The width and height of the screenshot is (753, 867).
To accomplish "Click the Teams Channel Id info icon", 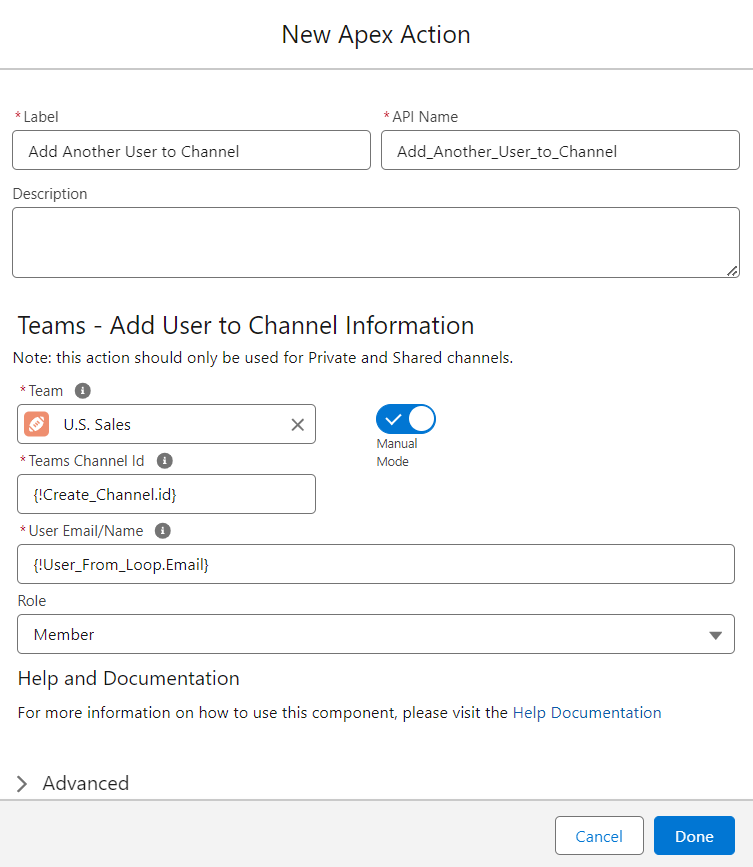I will 164,461.
